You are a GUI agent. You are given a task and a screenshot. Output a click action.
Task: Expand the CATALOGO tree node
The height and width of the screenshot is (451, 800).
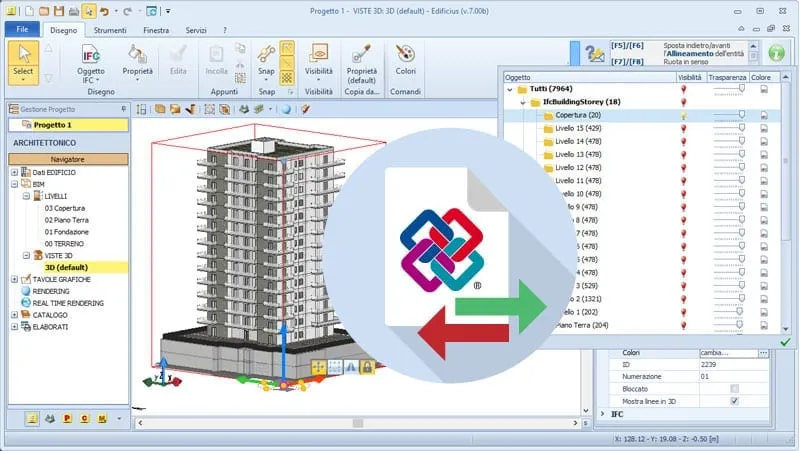click(x=14, y=315)
